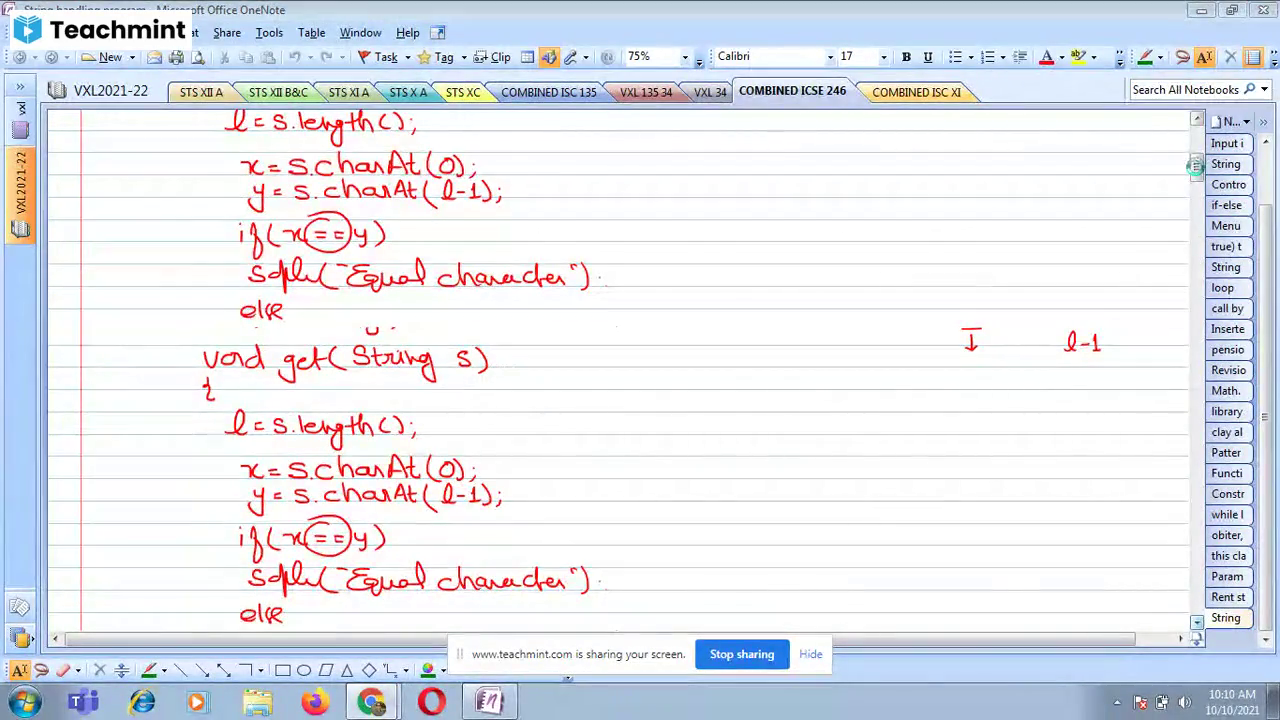The width and height of the screenshot is (1280, 720).
Task: Click the E-mail page envelope icon
Action: 154,57
